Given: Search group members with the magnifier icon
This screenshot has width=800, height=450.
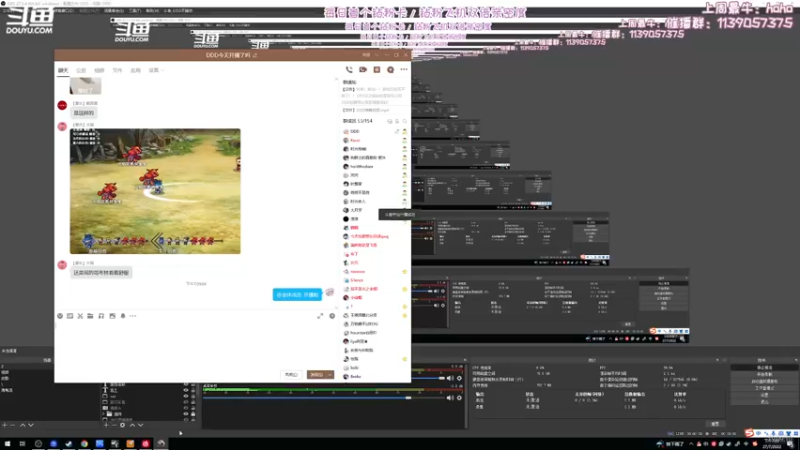Looking at the screenshot, I should [405, 121].
